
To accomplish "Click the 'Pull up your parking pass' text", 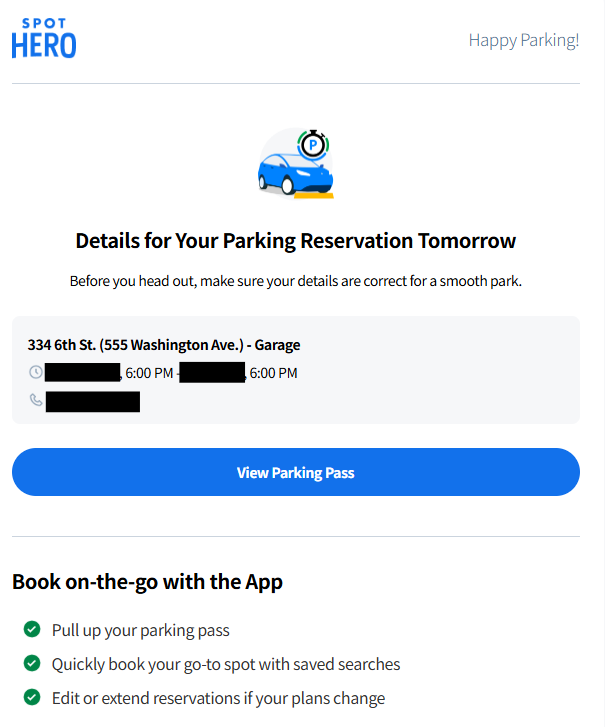I will tap(141, 630).
